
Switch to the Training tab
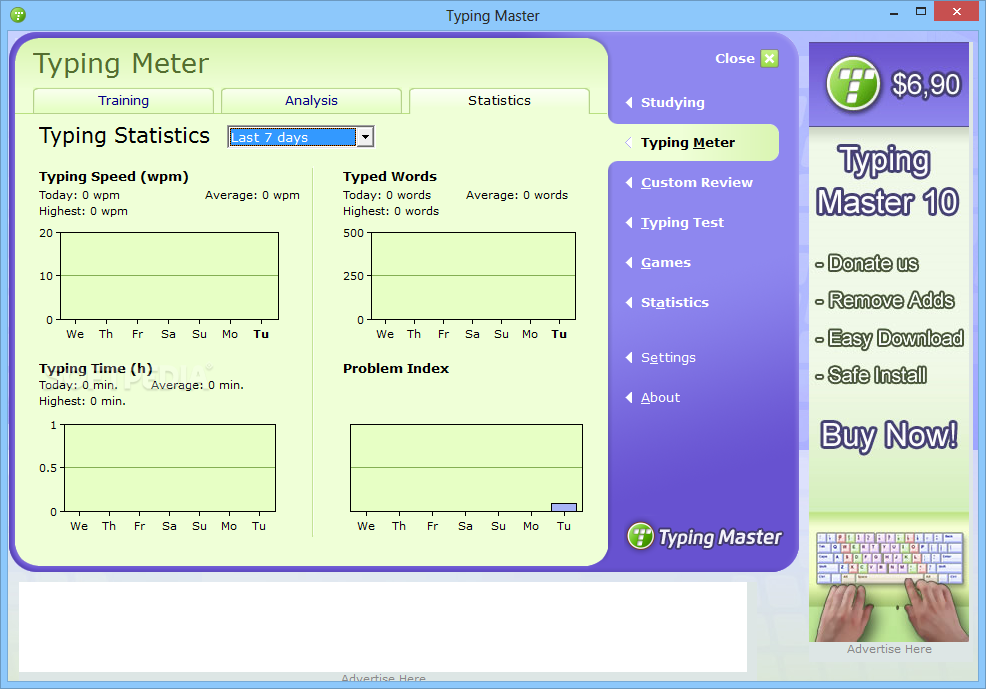(x=123, y=101)
